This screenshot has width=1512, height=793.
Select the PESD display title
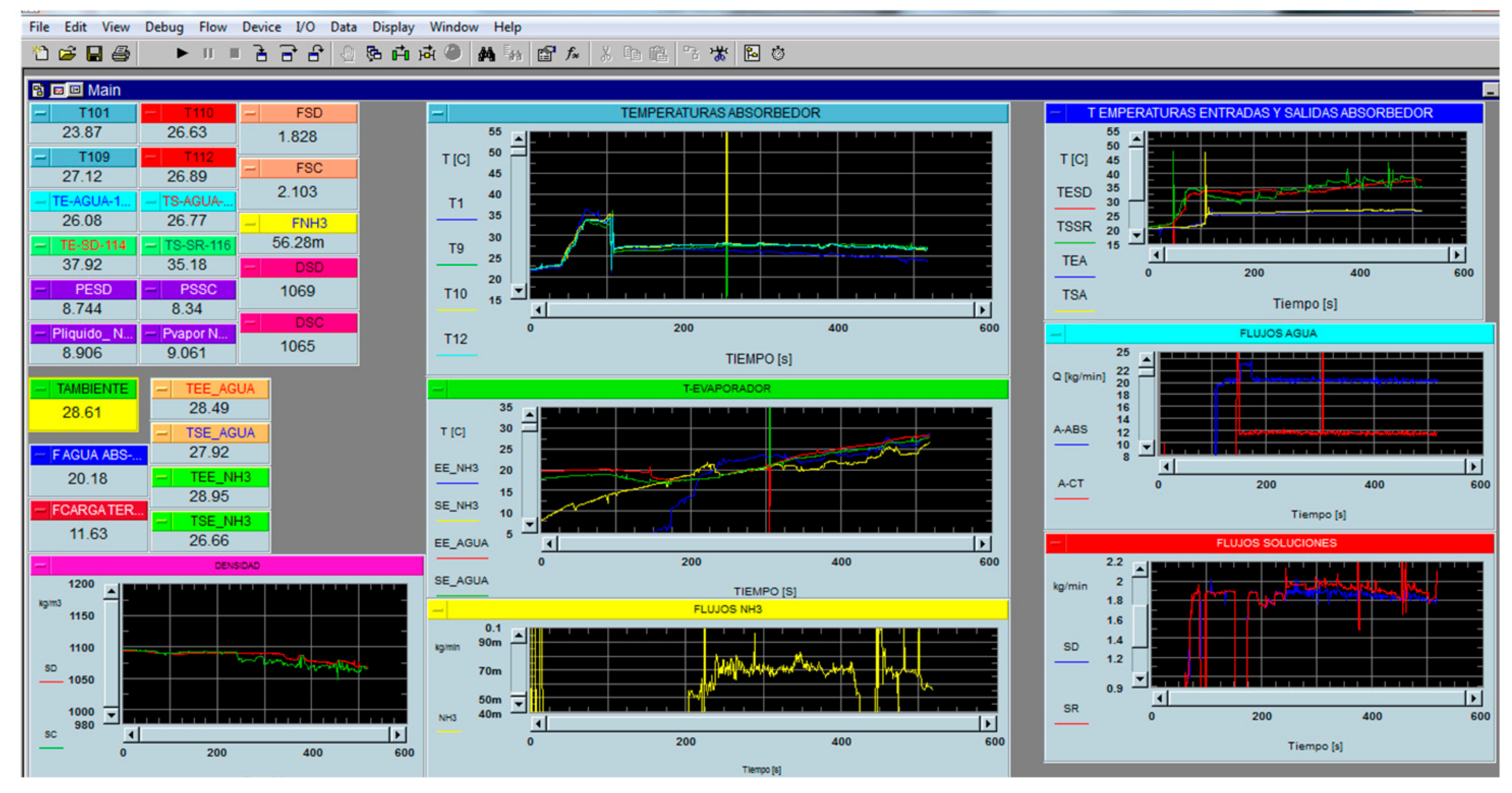pyautogui.click(x=93, y=290)
